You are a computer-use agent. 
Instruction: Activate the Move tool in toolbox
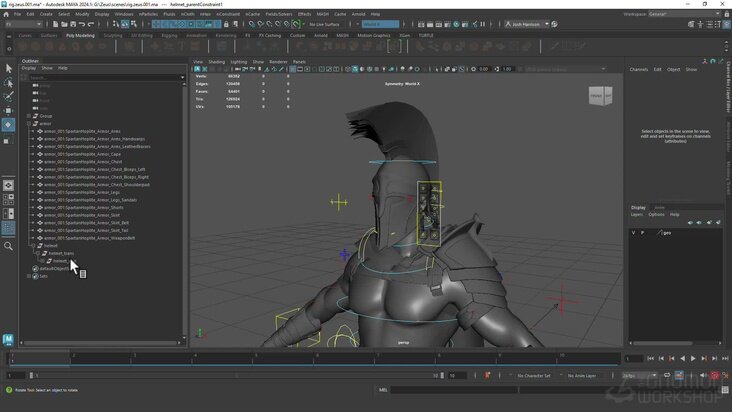pos(8,111)
